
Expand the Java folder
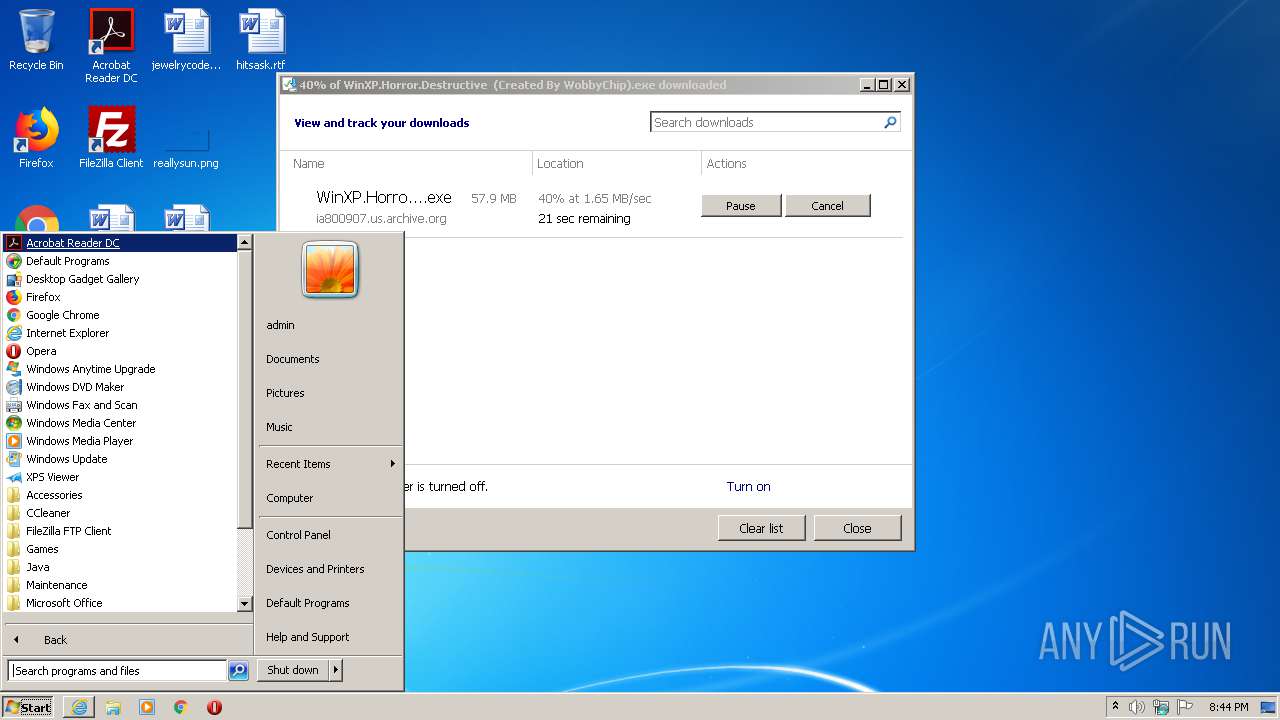(120, 567)
